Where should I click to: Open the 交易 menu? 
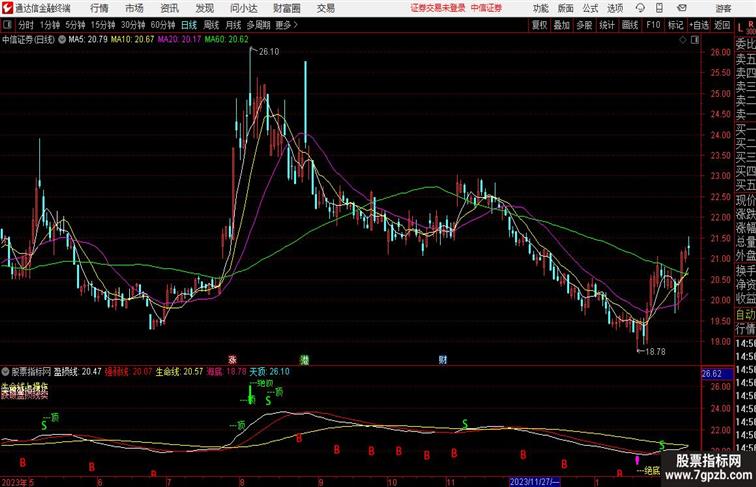pos(325,8)
